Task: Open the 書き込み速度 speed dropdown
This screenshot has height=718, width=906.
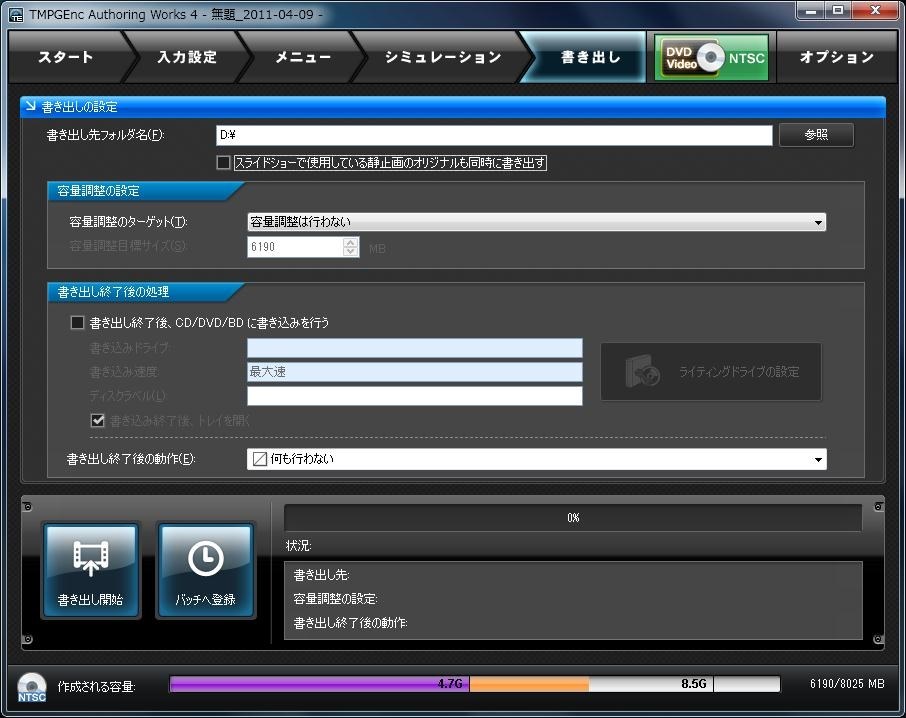Action: pyautogui.click(x=574, y=371)
